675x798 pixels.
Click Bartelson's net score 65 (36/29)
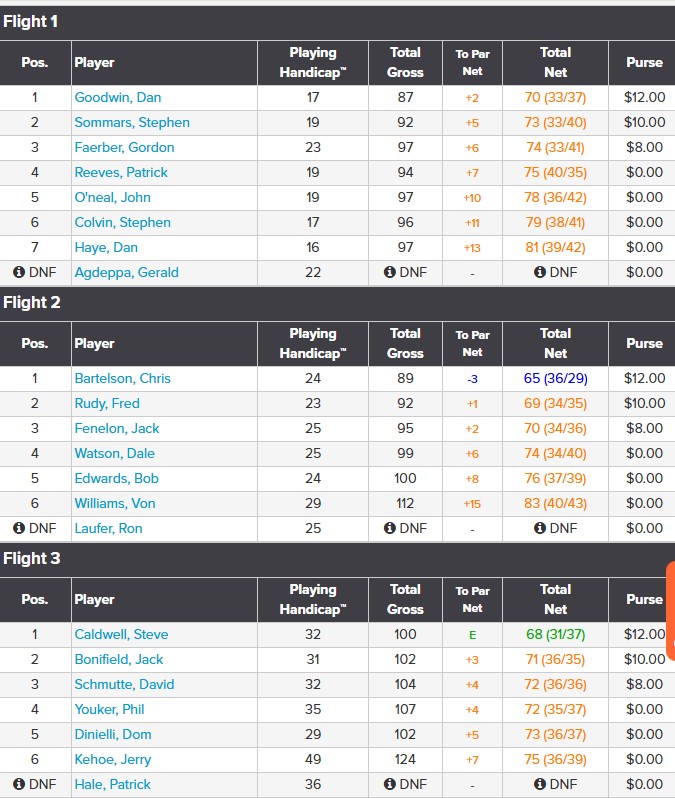coord(555,378)
